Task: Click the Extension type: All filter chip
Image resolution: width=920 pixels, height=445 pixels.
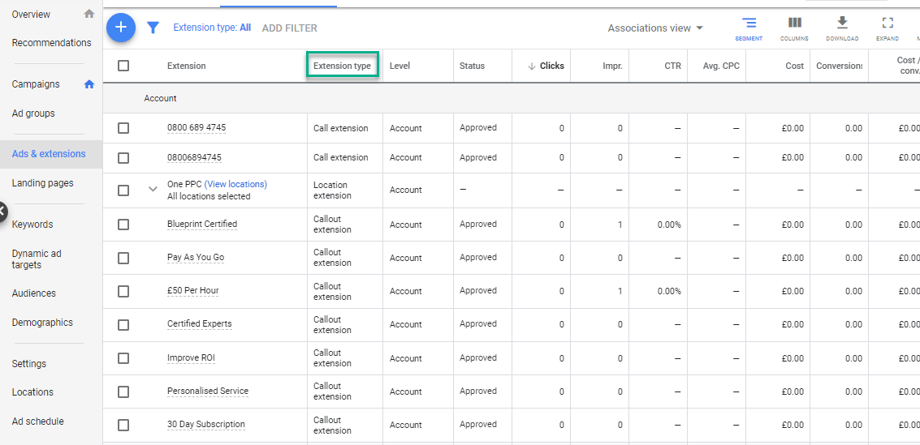Action: click(x=212, y=28)
